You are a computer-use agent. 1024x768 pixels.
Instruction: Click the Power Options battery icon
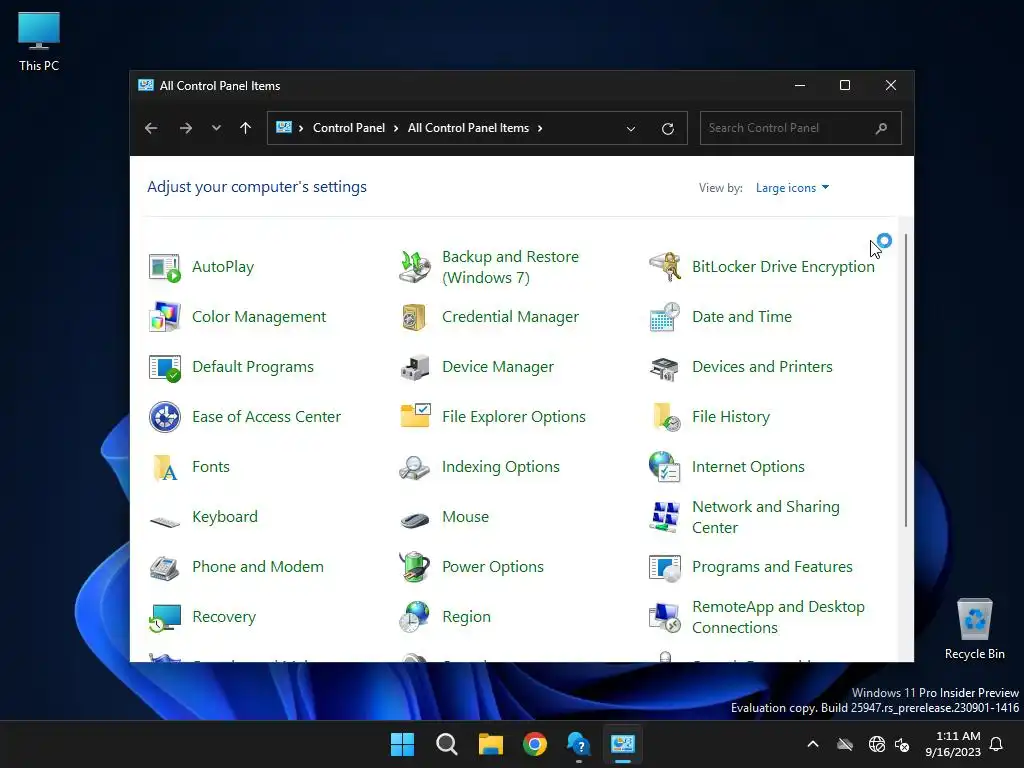coord(415,567)
